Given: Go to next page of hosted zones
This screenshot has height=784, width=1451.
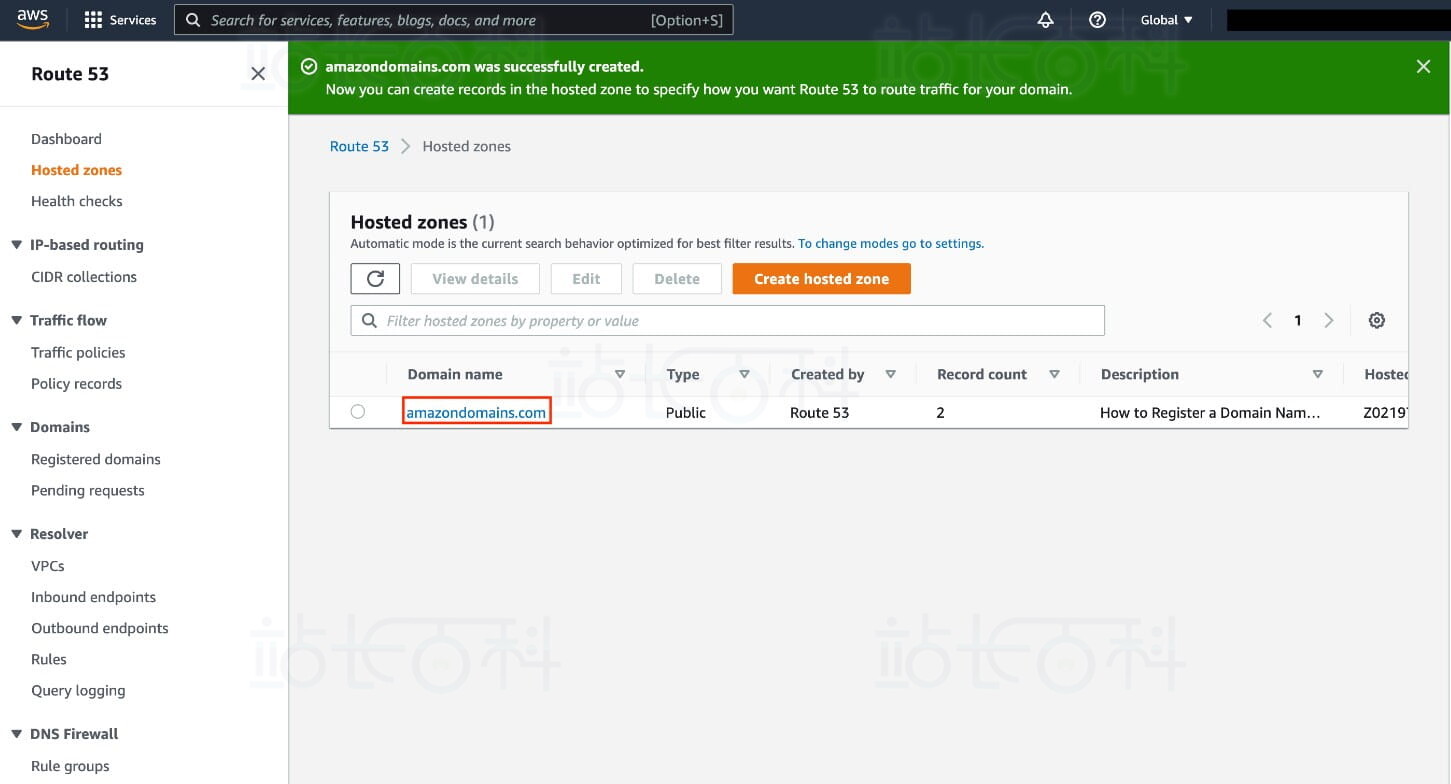Looking at the screenshot, I should pyautogui.click(x=1329, y=321).
